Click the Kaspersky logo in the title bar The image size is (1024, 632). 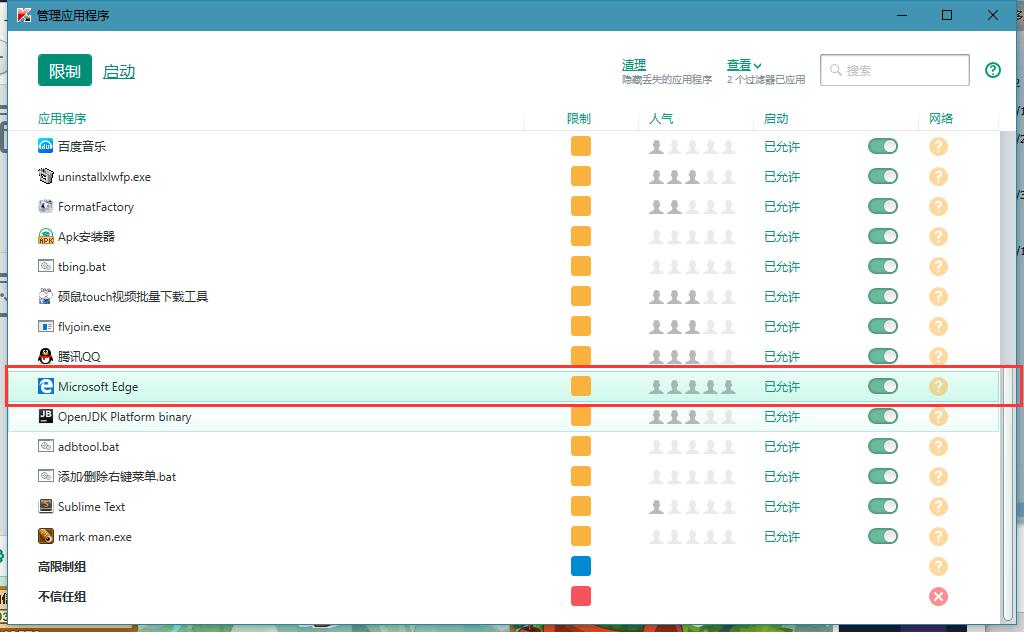point(24,15)
